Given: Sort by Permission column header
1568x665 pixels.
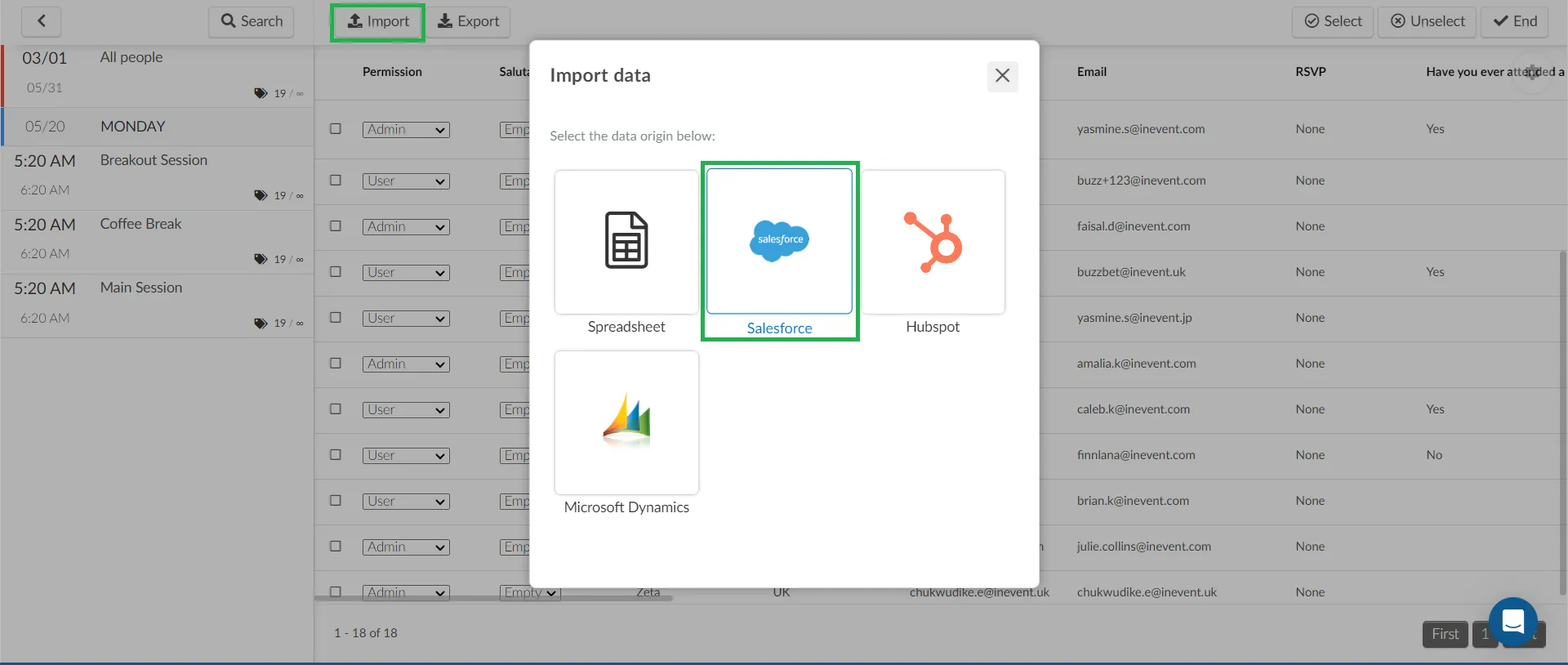Looking at the screenshot, I should (x=392, y=72).
